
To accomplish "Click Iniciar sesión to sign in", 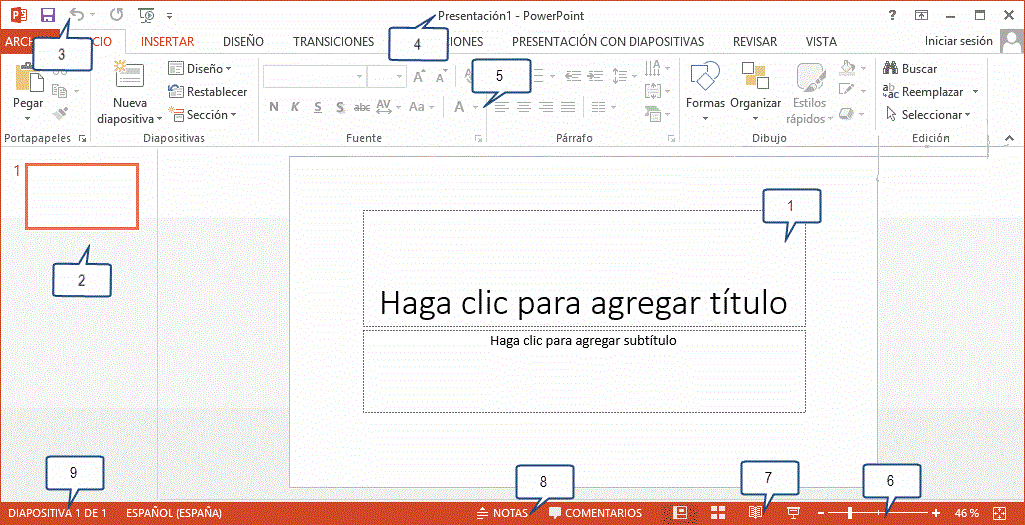I will point(960,41).
